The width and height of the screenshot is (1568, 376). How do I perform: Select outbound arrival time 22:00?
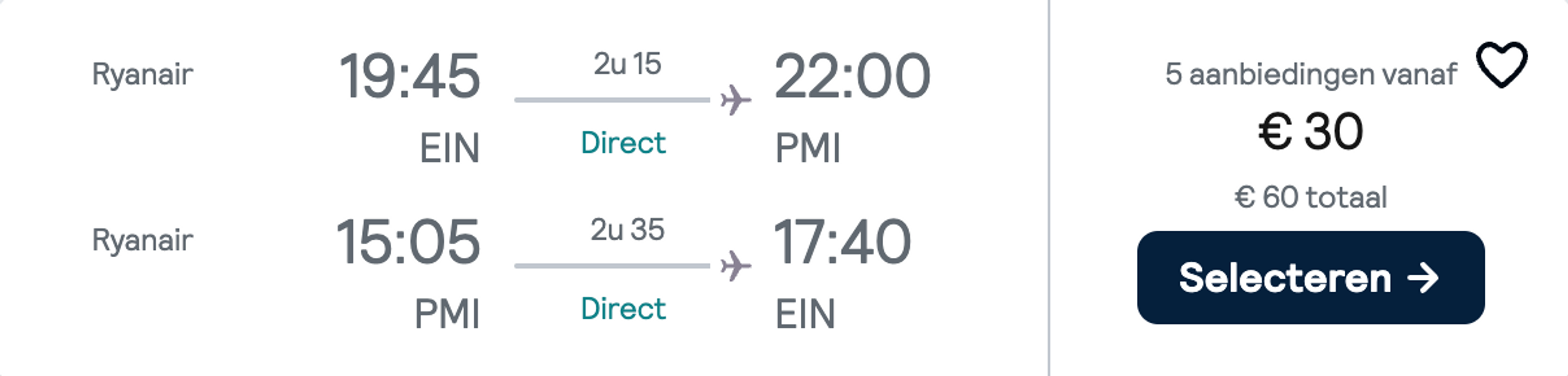(x=852, y=76)
